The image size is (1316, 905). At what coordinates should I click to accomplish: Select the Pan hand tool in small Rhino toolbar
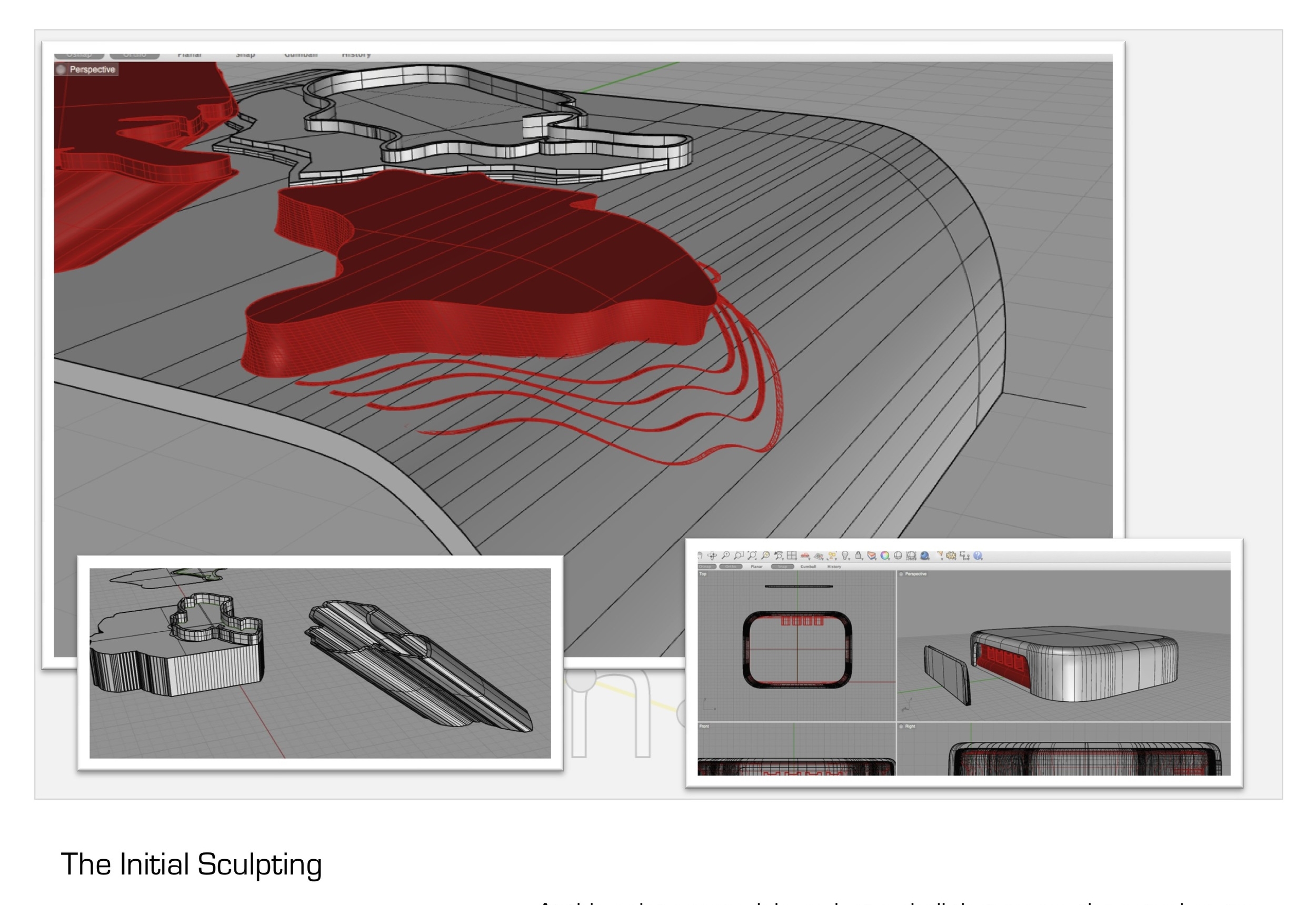pos(700,556)
